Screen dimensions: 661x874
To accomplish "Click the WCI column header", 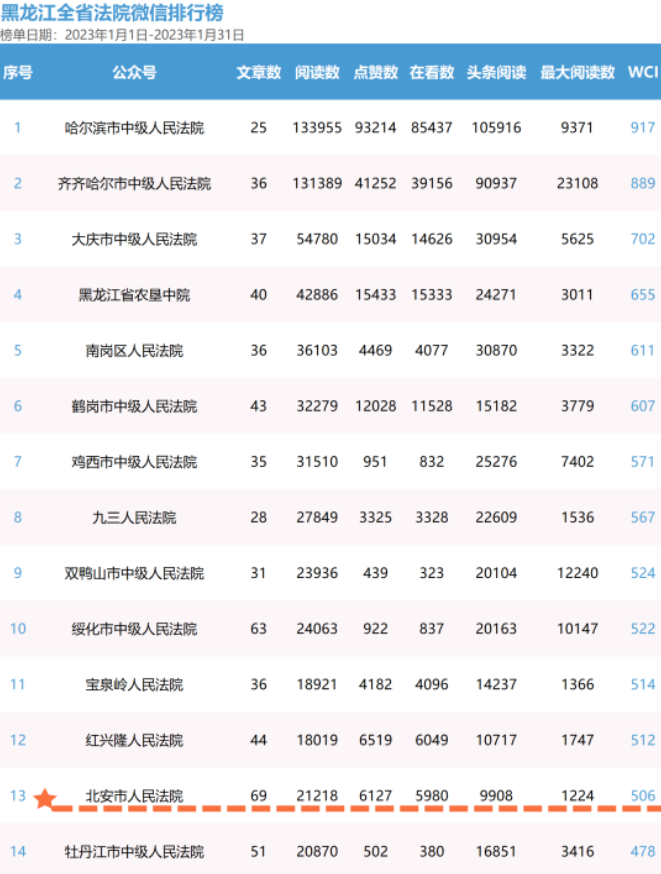I will (x=643, y=72).
